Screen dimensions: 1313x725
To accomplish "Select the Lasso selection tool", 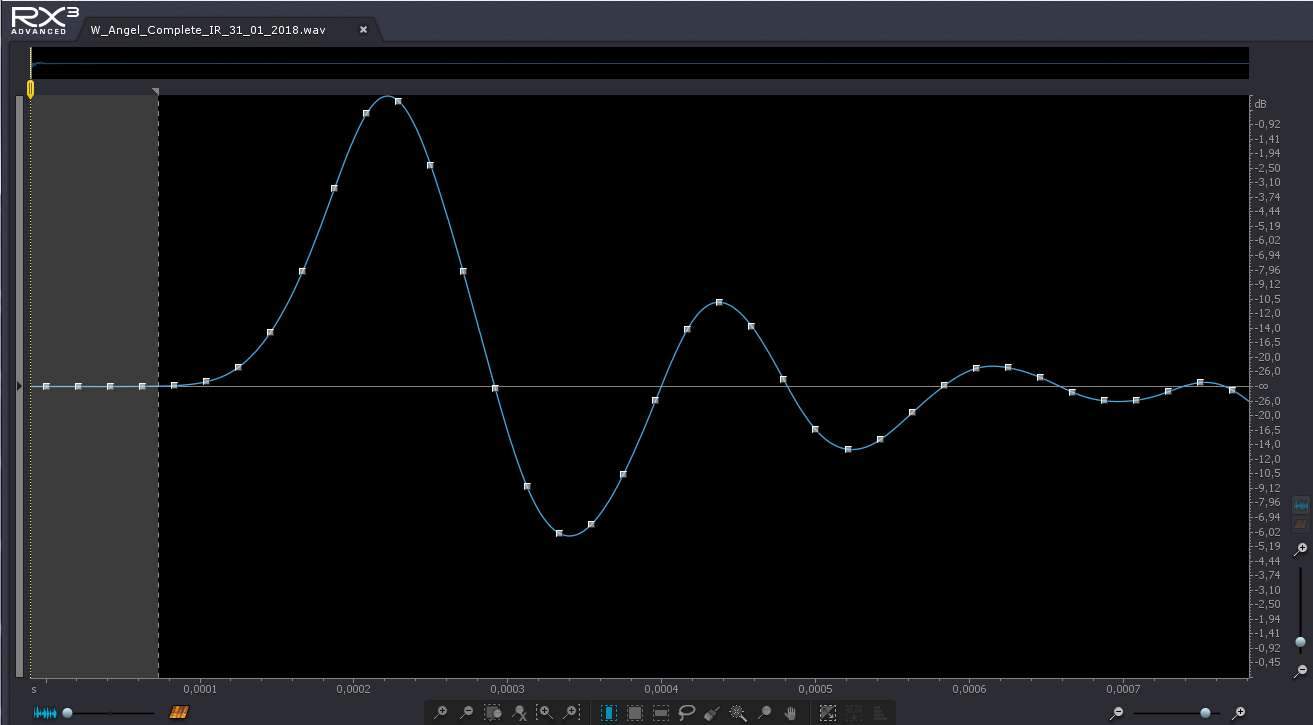I will tap(687, 713).
